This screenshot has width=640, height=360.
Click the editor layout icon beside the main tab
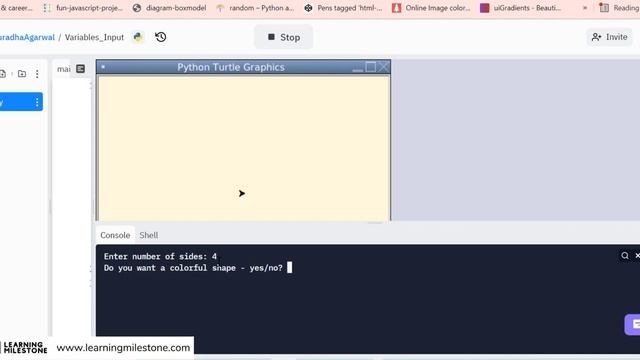(x=80, y=69)
